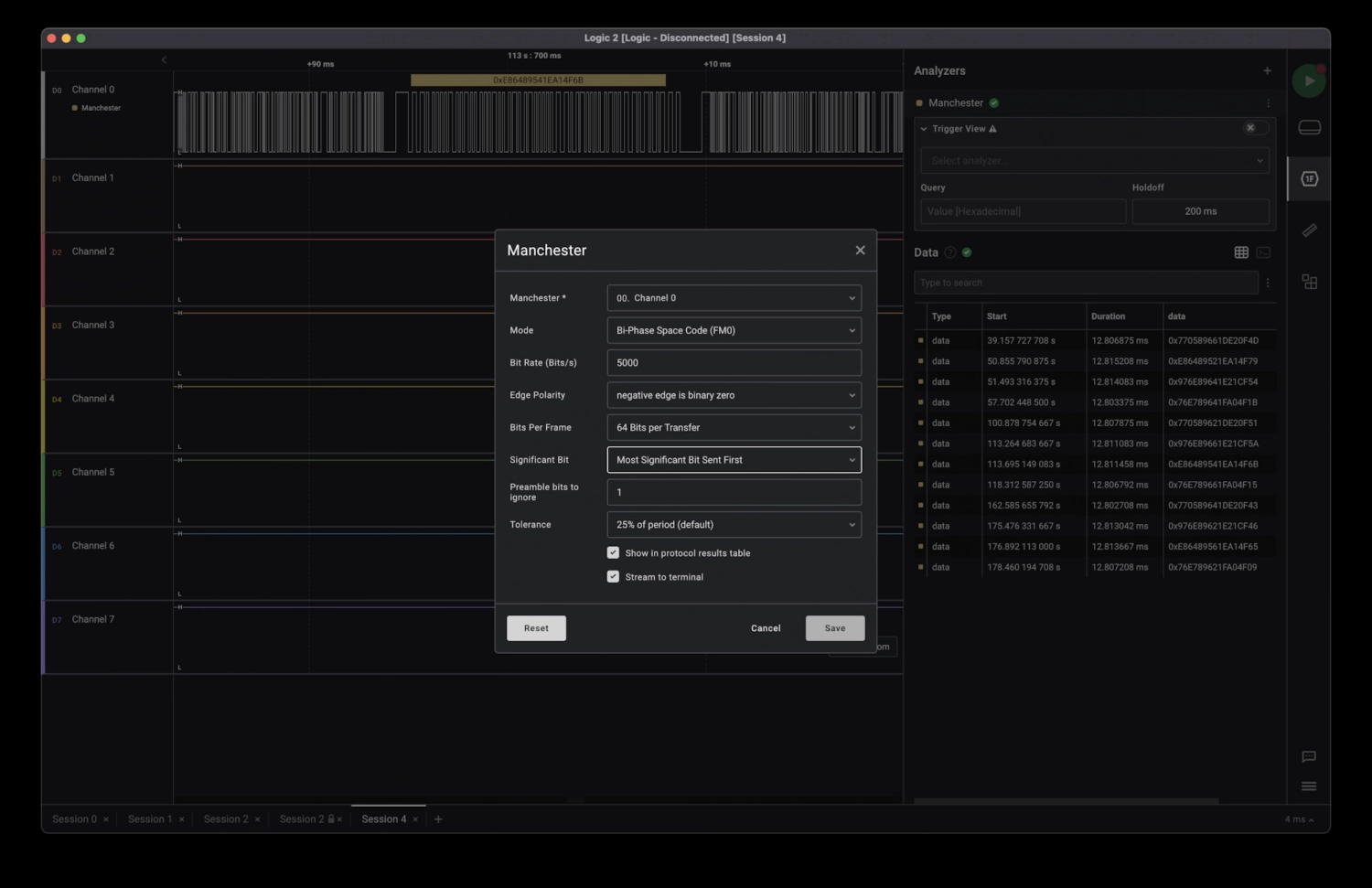Click the Type to search field
Screen dimensions: 1372x888
click(1086, 283)
